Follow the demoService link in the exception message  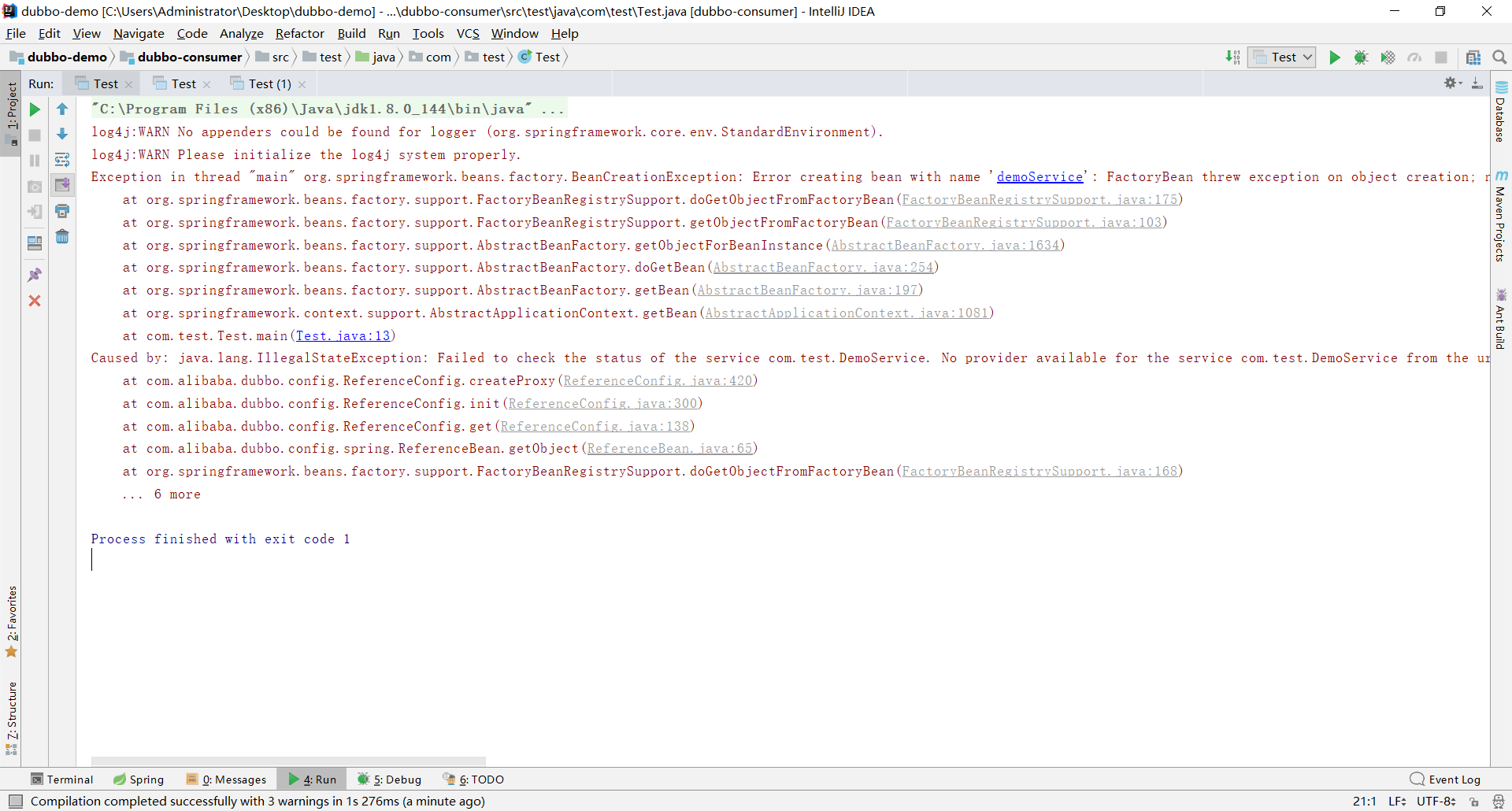1039,177
